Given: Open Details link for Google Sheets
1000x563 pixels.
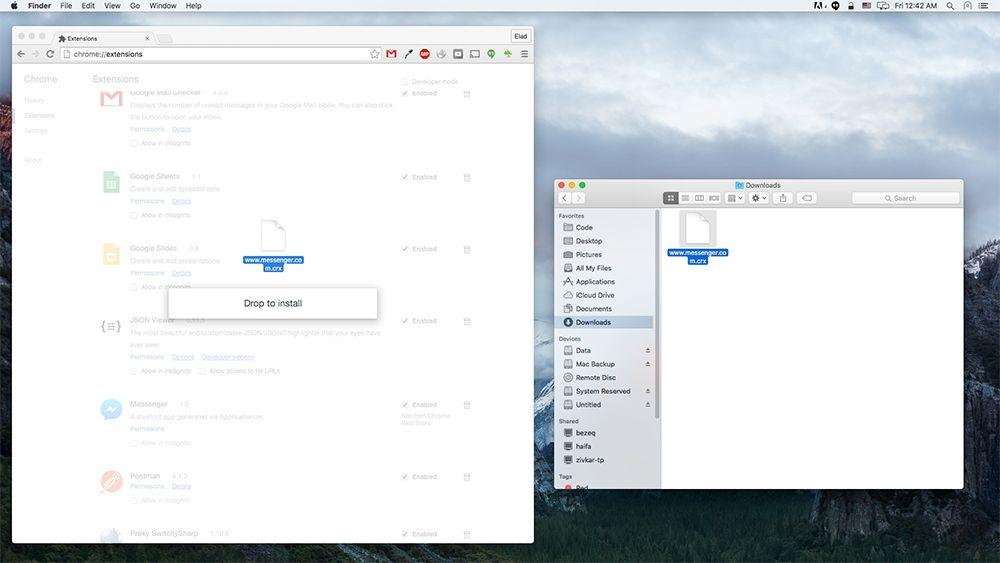Looking at the screenshot, I should tap(181, 201).
